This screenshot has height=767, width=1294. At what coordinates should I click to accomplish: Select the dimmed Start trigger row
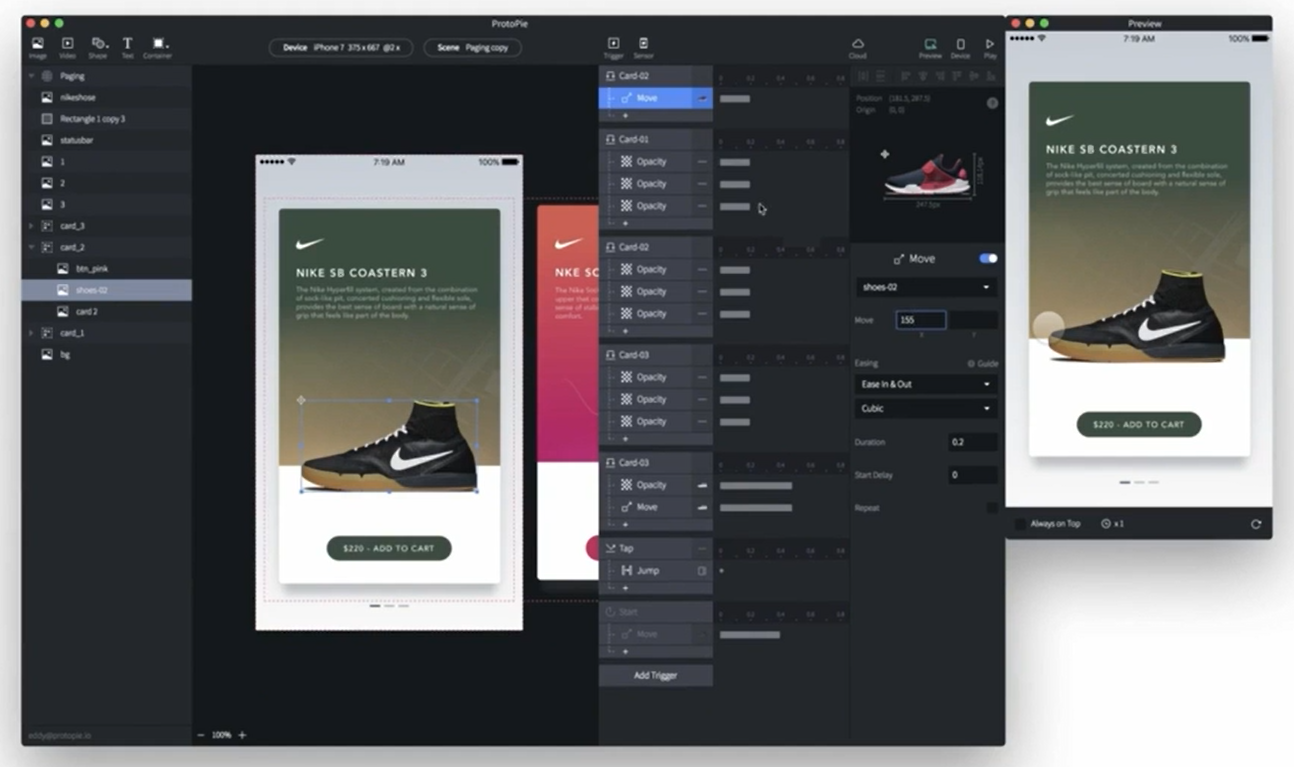tap(655, 612)
